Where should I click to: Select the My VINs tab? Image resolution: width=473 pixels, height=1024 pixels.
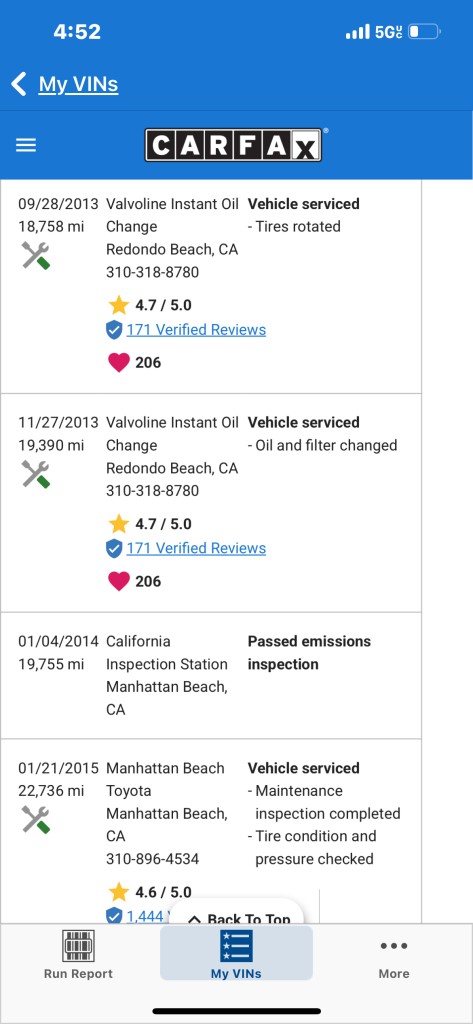[x=236, y=953]
